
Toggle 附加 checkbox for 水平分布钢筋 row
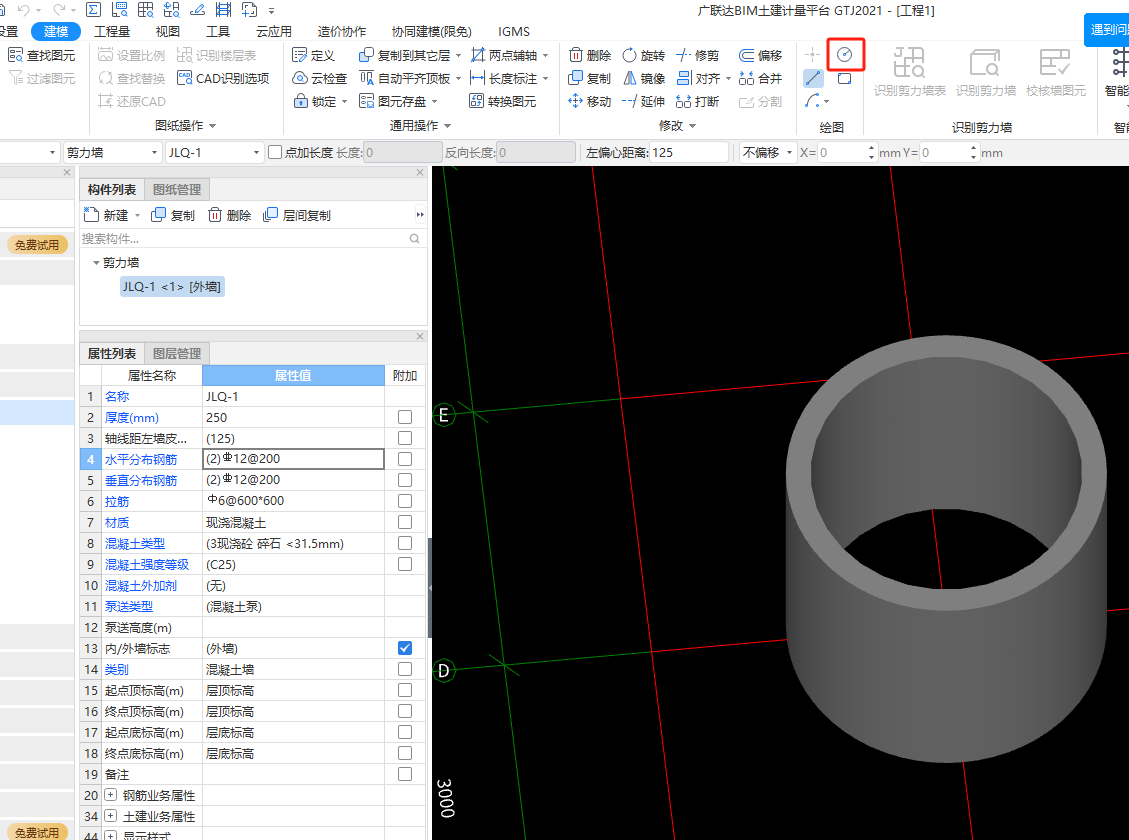click(x=405, y=459)
